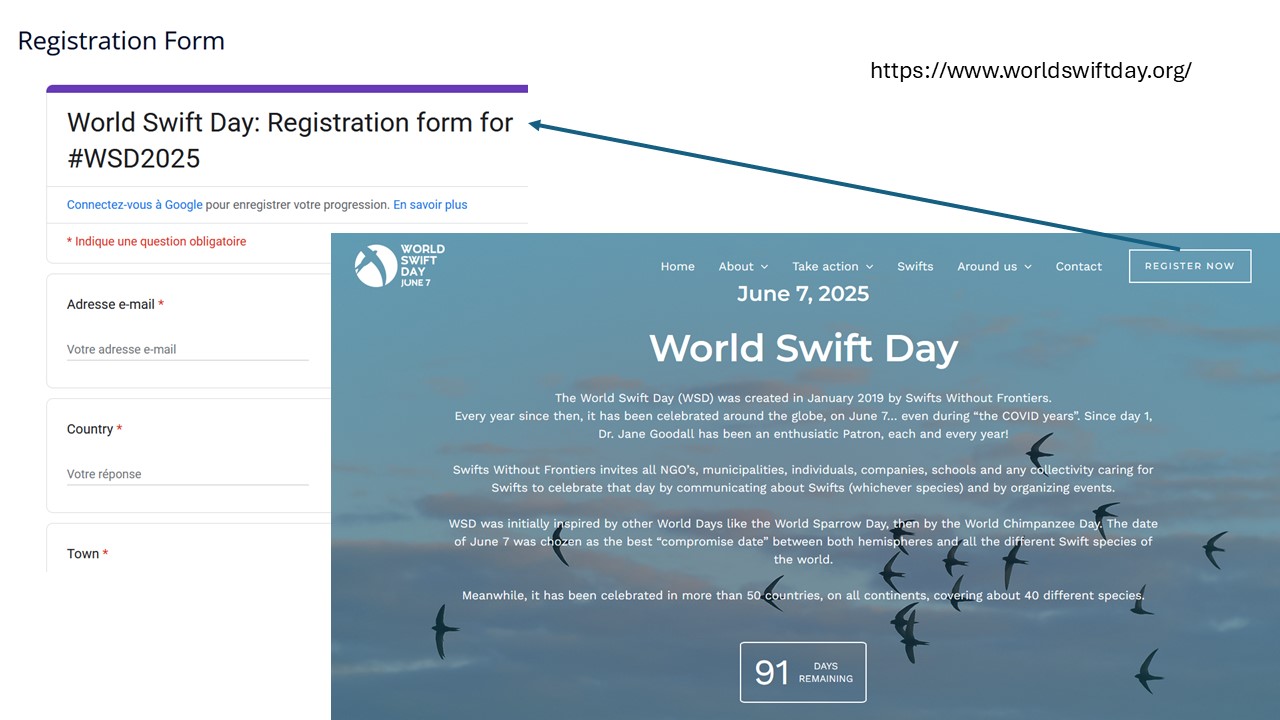Open the Contact page link
1280x720 pixels.
(x=1079, y=266)
